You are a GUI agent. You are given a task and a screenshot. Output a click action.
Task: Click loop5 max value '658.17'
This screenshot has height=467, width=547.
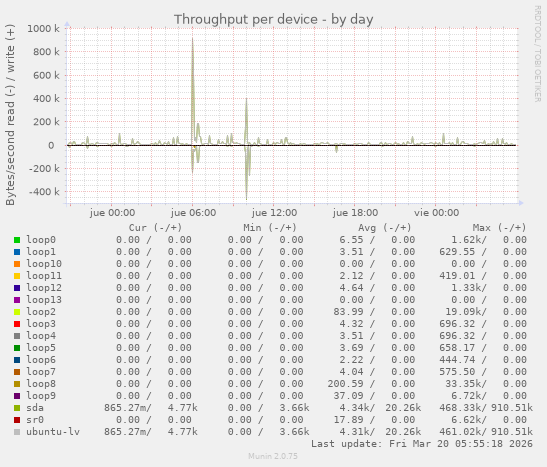(457, 348)
